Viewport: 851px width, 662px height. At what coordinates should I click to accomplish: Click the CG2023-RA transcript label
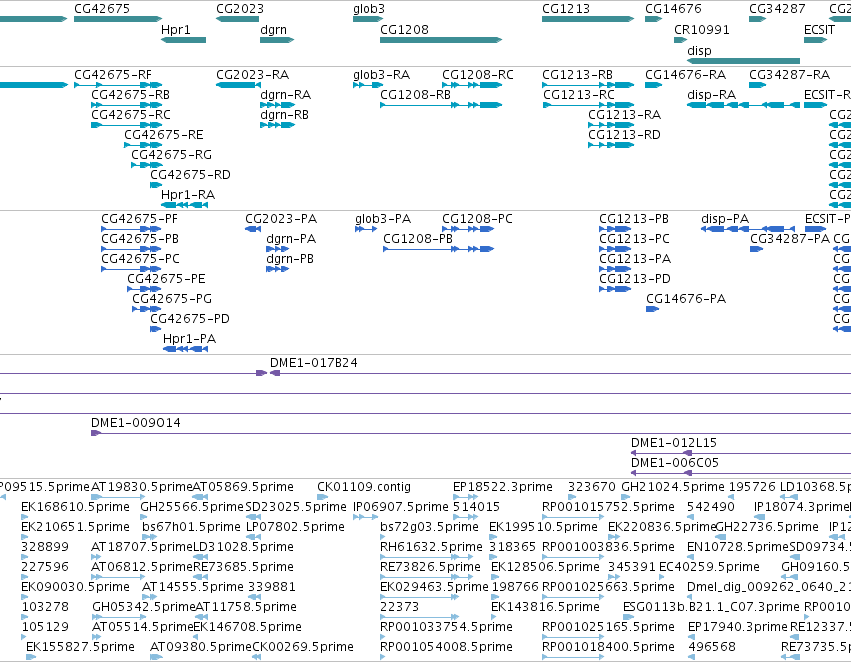point(252,74)
